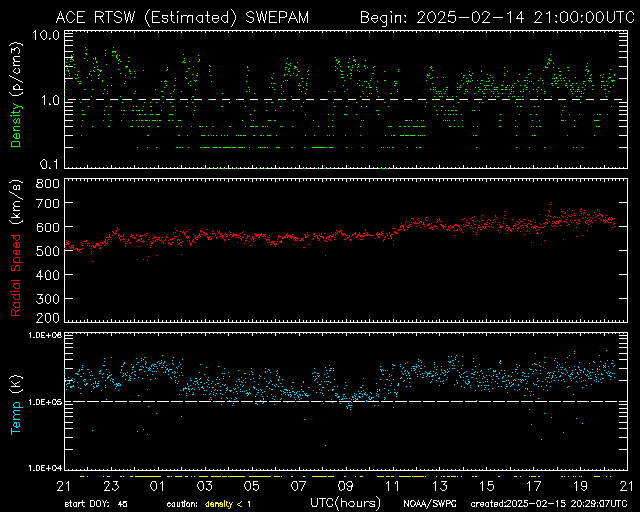Click the '01' hour tick label
Viewport: 640px width, 512px height.
tap(157, 486)
